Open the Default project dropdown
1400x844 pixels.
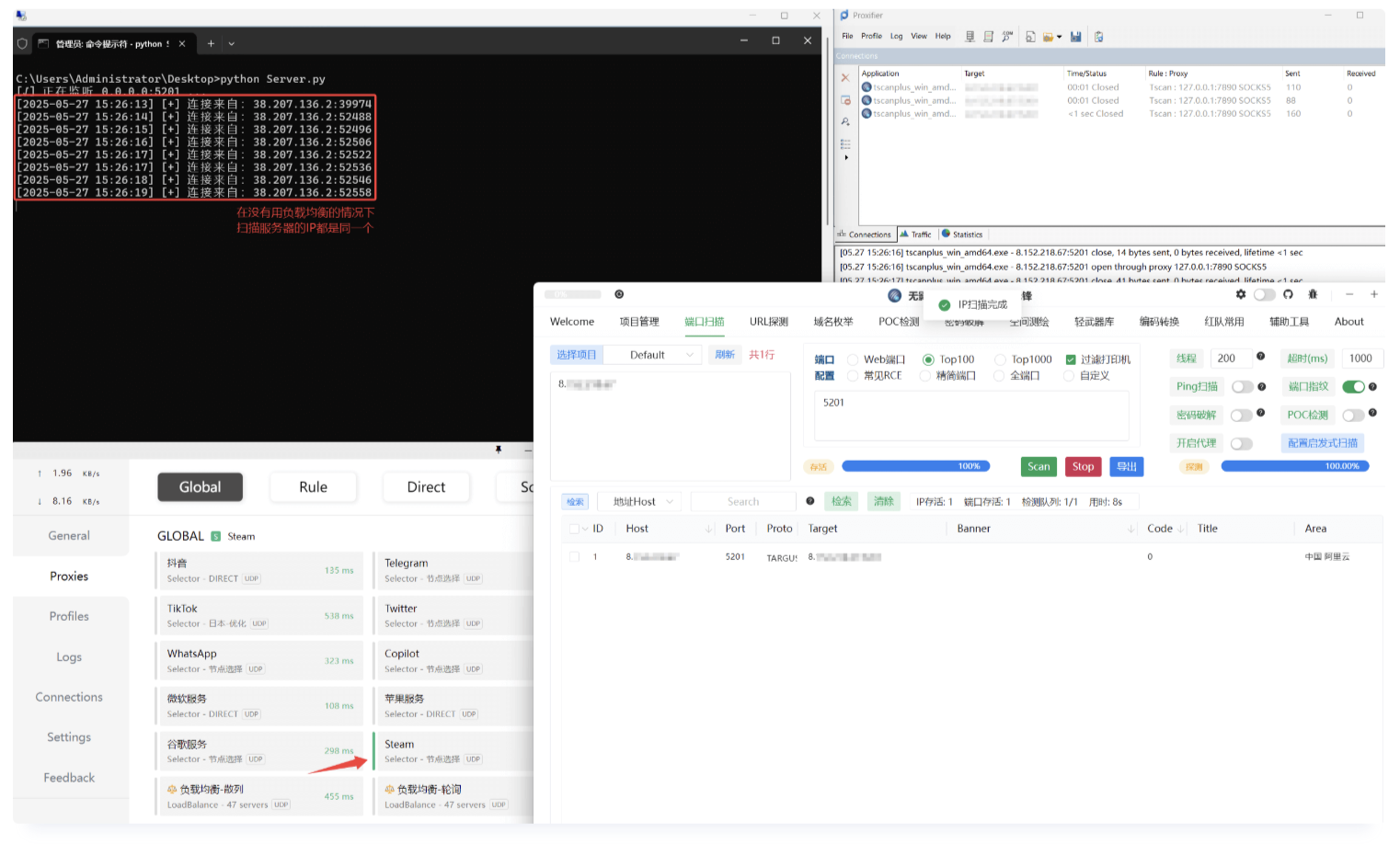[x=655, y=355]
